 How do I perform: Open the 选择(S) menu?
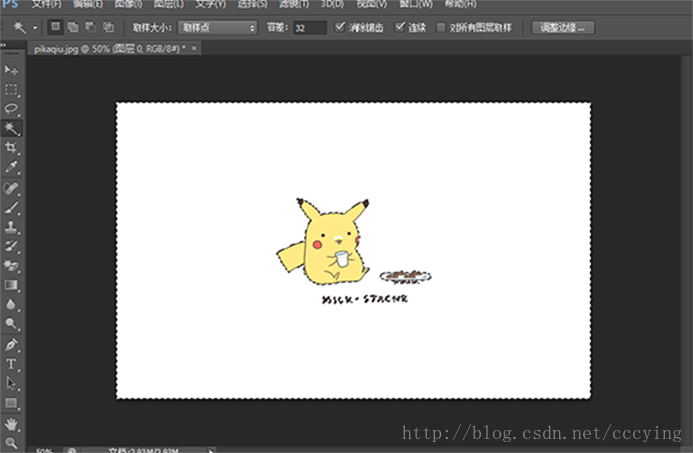(252, 4)
